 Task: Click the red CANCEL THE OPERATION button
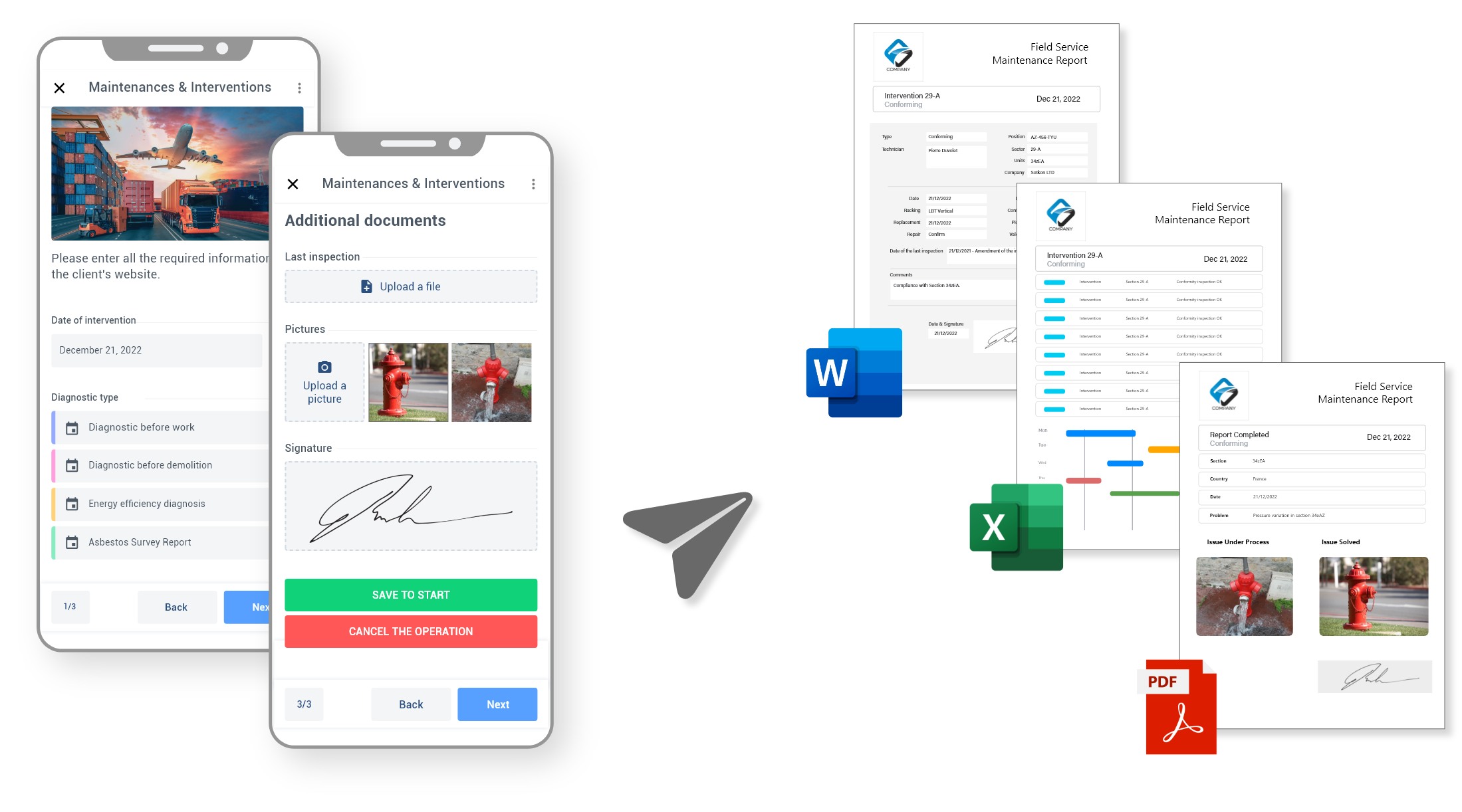click(411, 632)
